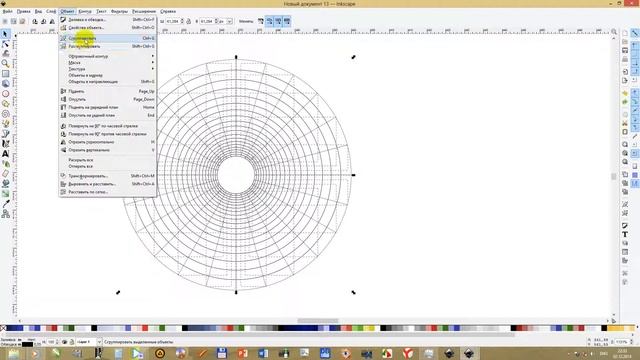Click the Cut scissors icon in right bar
The height and width of the screenshot is (360, 640).
coord(625,123)
